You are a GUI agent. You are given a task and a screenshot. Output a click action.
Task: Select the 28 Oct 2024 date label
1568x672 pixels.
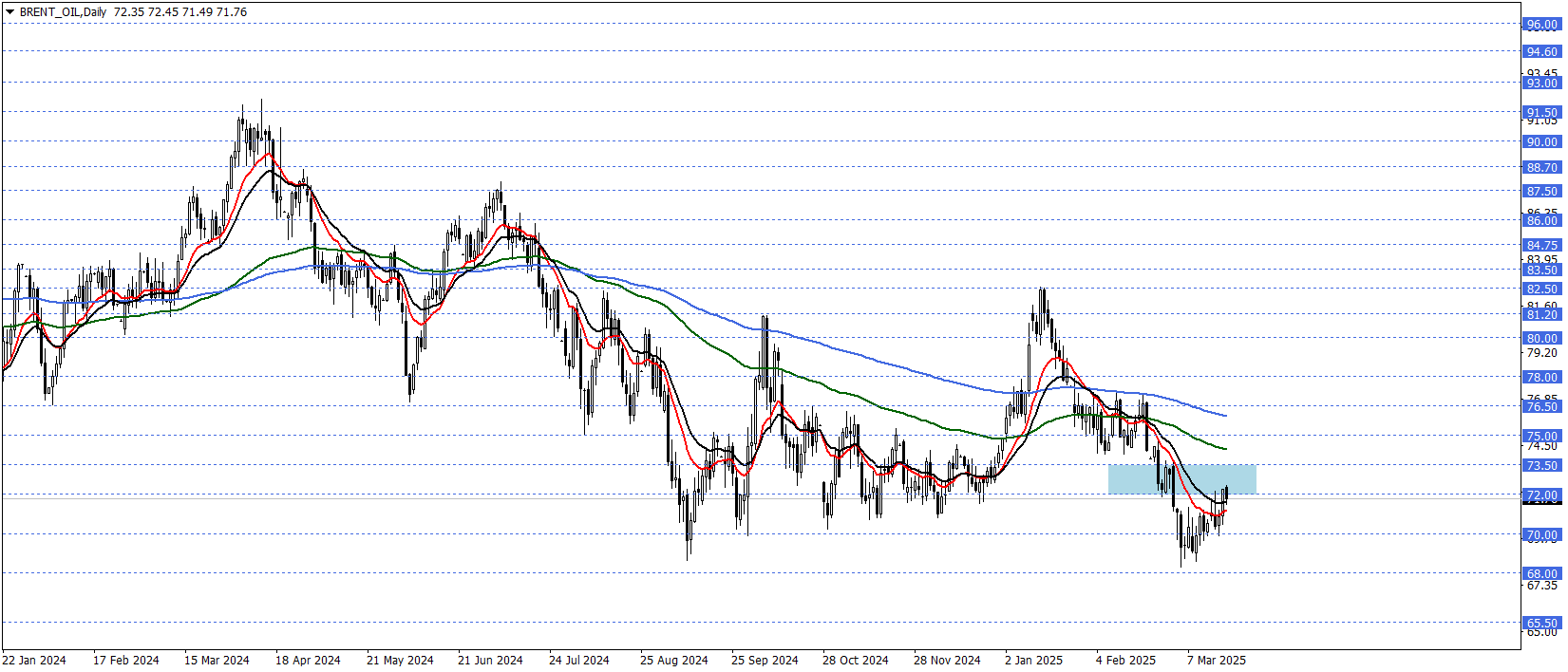click(x=856, y=661)
